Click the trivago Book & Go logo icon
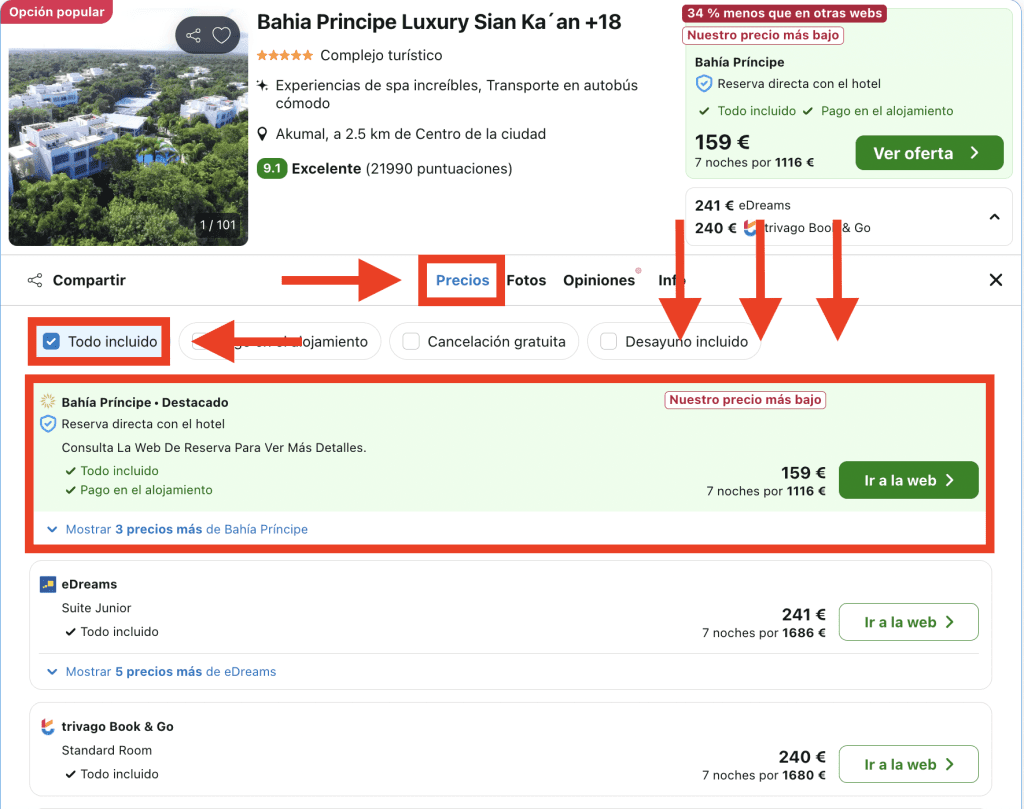 point(48,727)
